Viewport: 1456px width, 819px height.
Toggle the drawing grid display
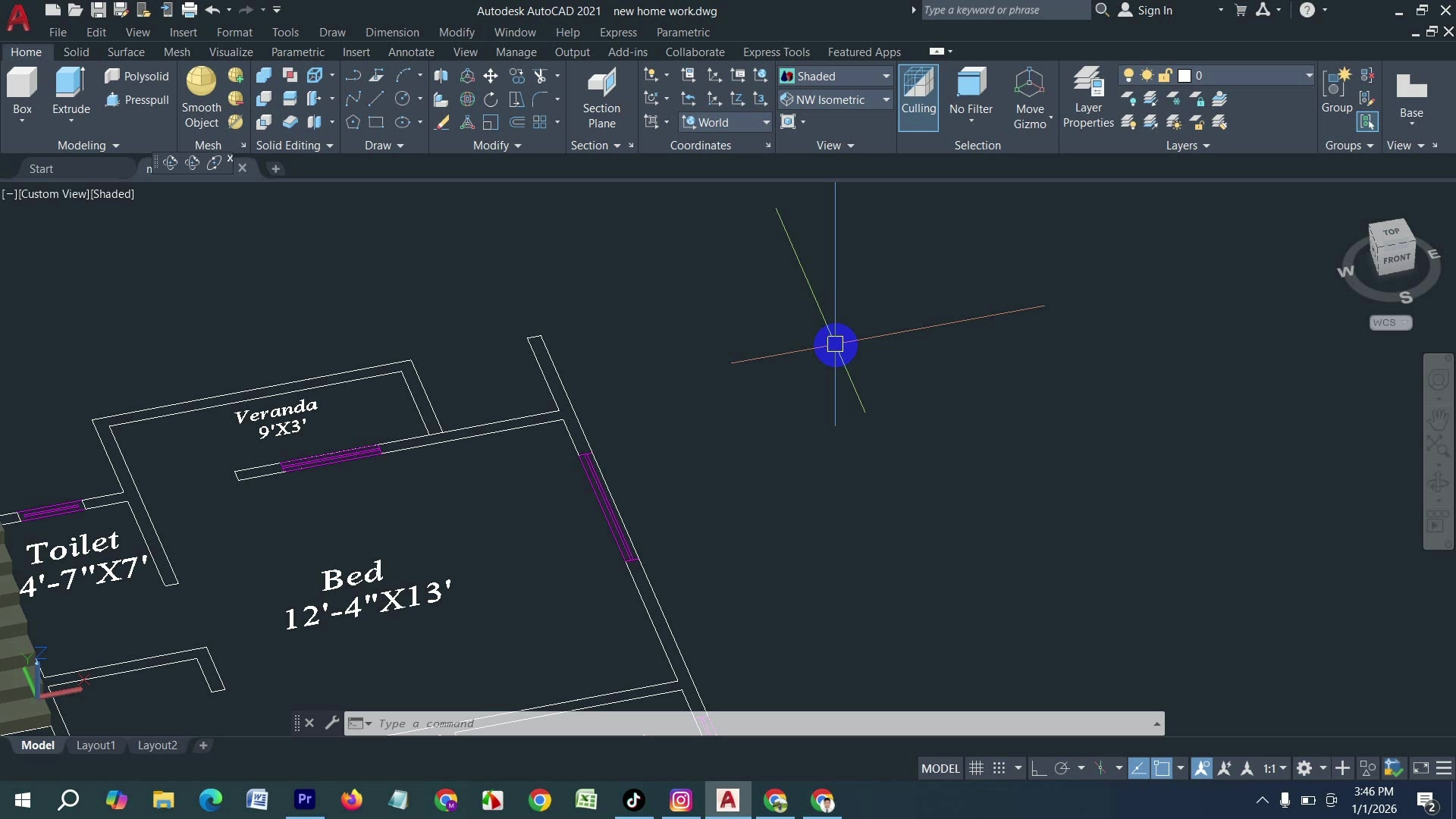[977, 768]
